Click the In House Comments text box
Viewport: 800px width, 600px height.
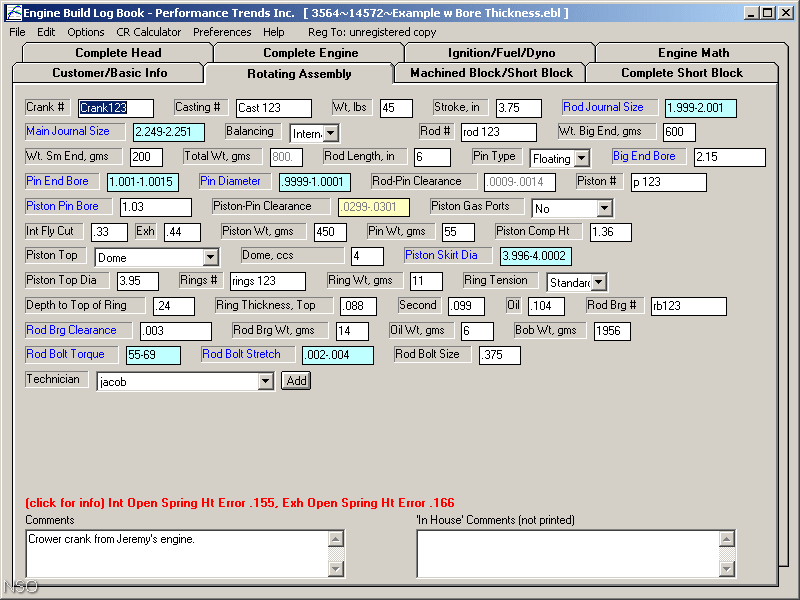click(568, 554)
